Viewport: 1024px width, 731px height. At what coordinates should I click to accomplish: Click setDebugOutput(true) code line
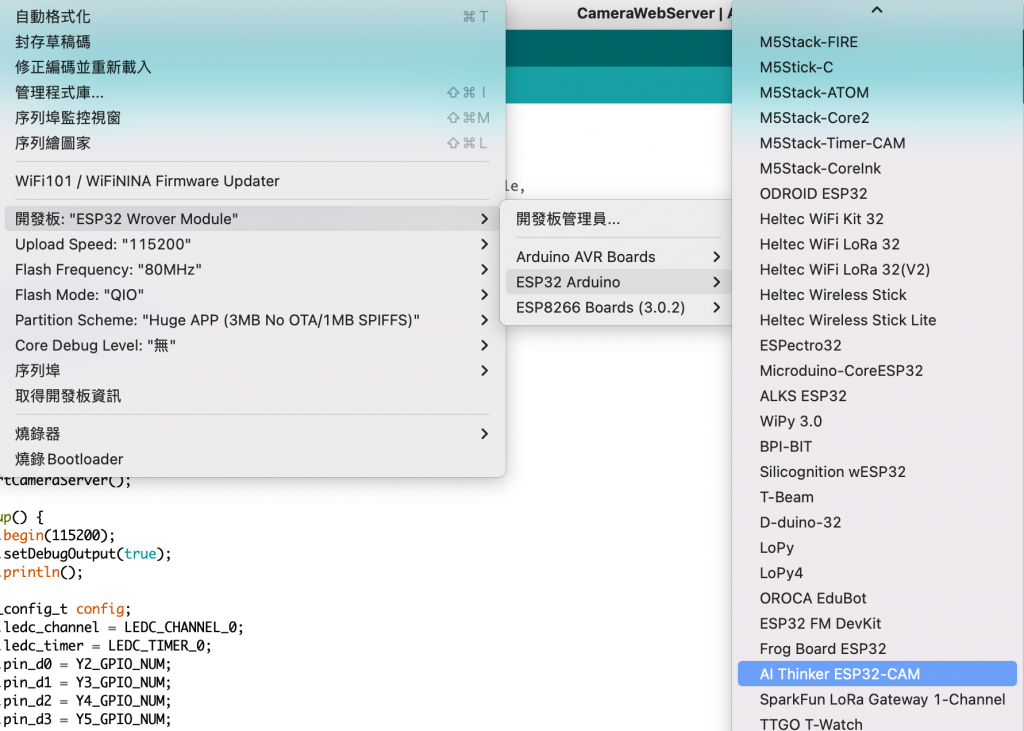coord(86,554)
